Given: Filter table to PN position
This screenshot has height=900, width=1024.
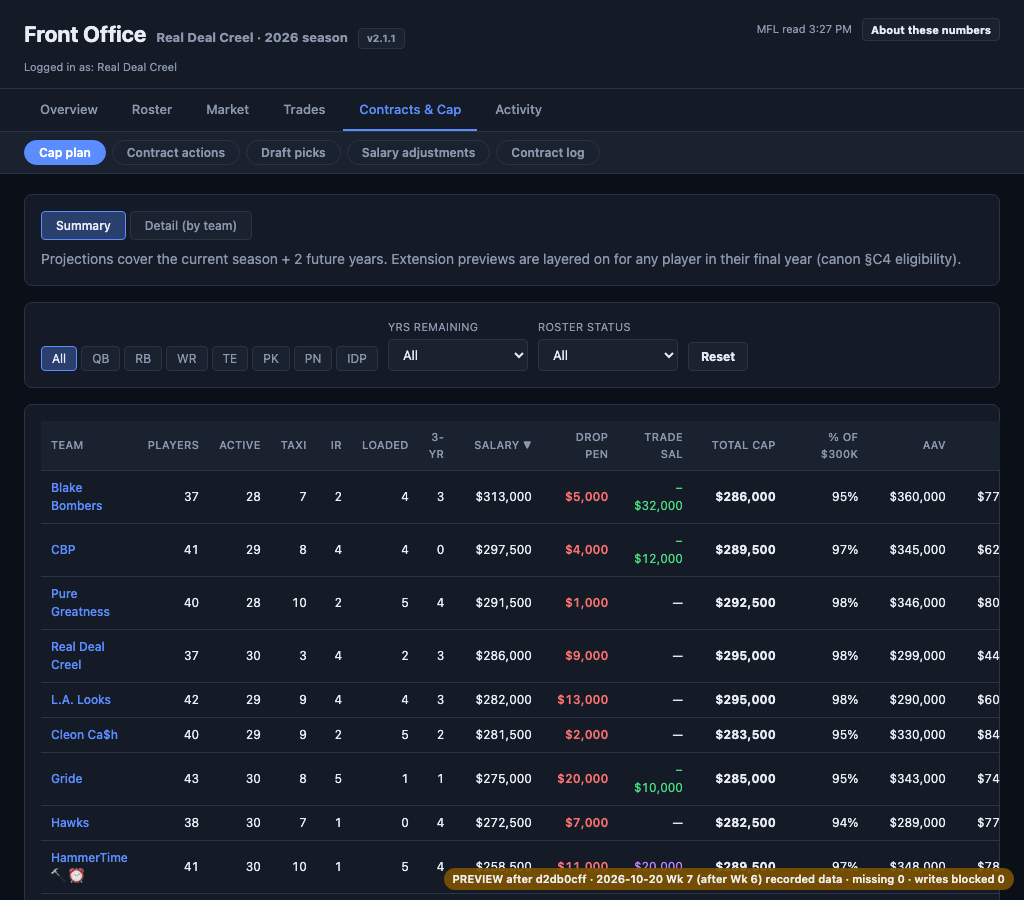Looking at the screenshot, I should 313,359.
